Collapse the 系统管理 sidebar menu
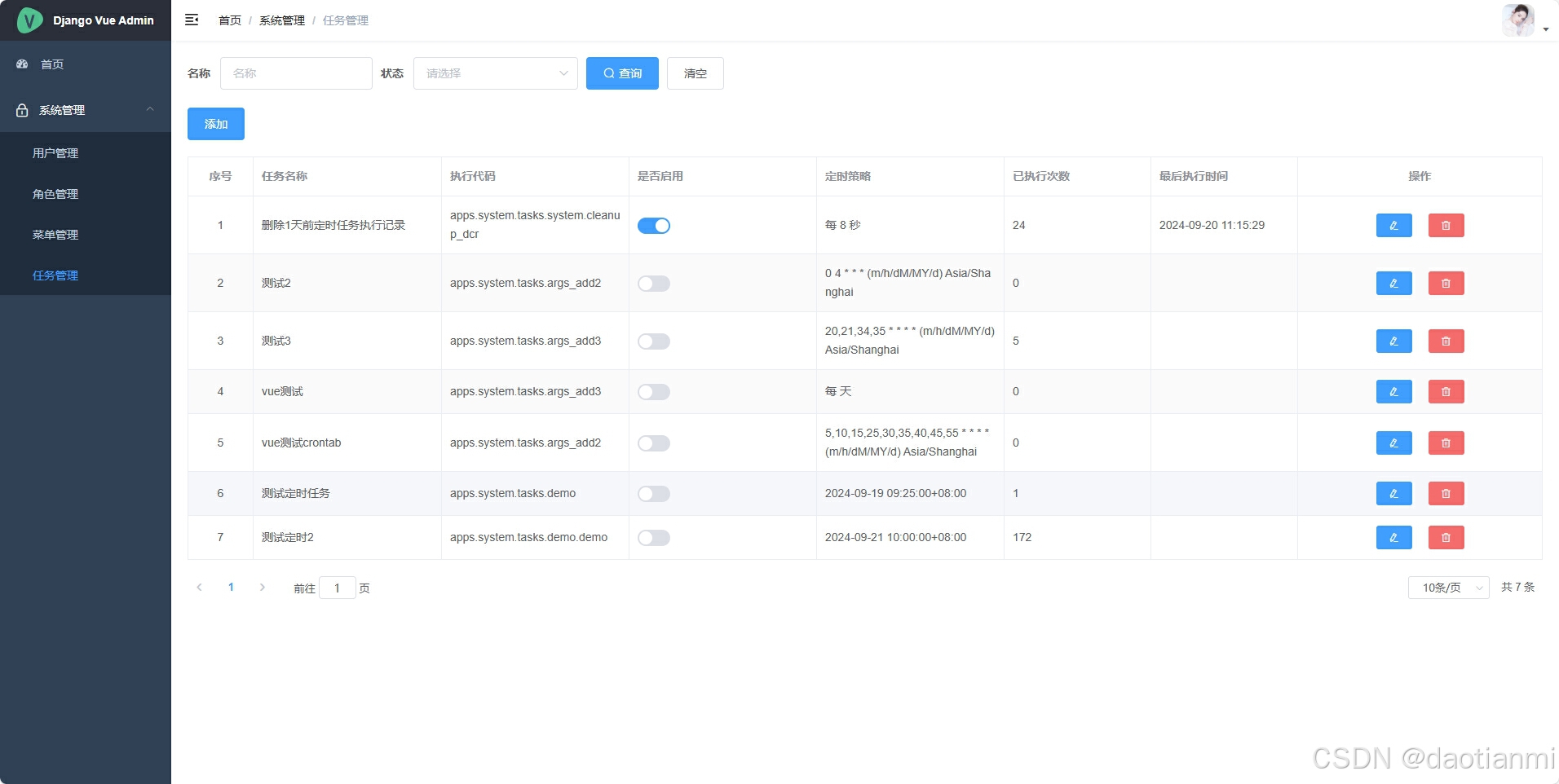Screen dimensions: 1559x784 86,110
